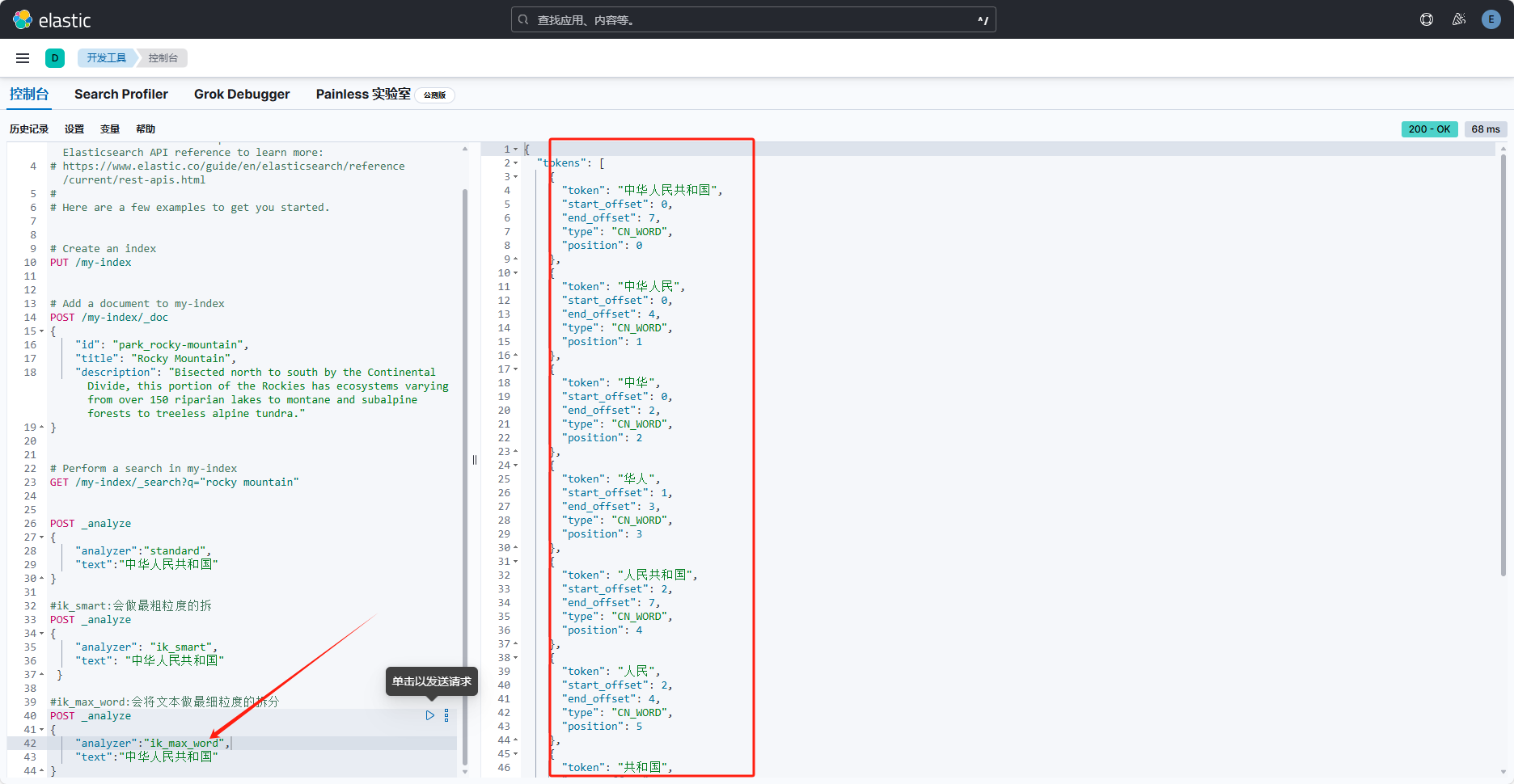
Task: Click the 公测版 beta badge
Action: pyautogui.click(x=435, y=95)
